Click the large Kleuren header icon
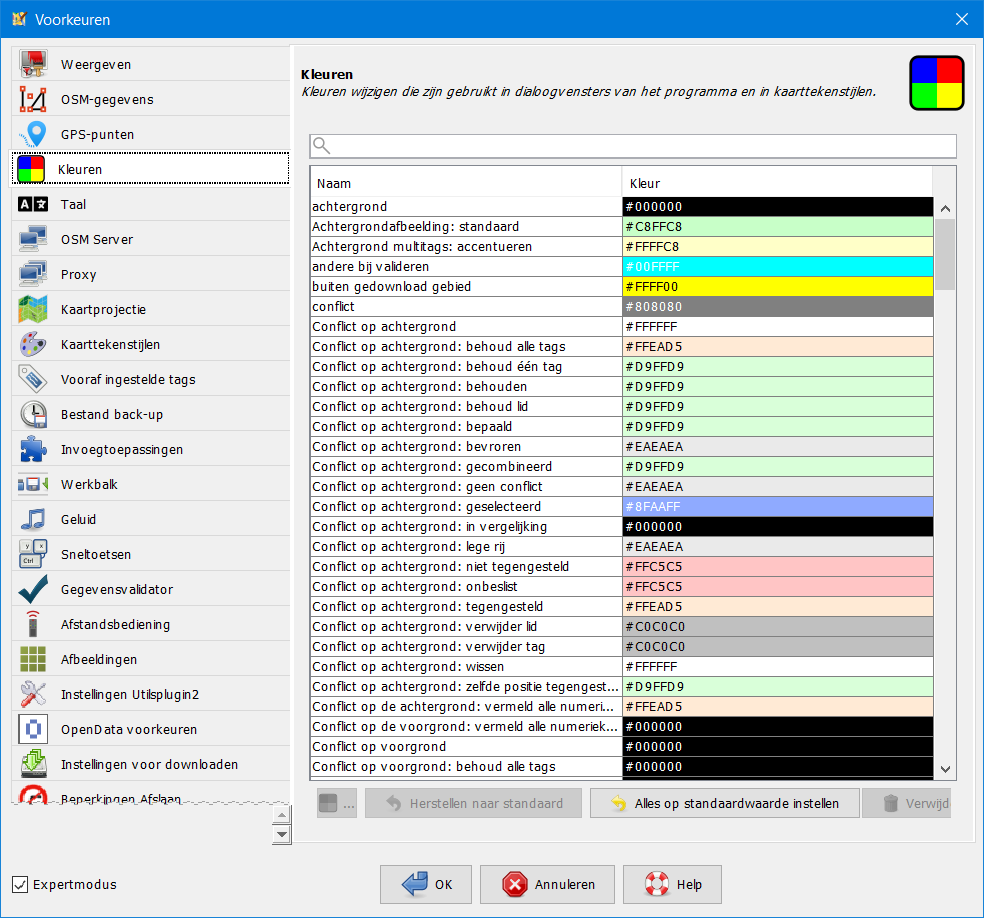This screenshot has width=984, height=918. point(936,83)
